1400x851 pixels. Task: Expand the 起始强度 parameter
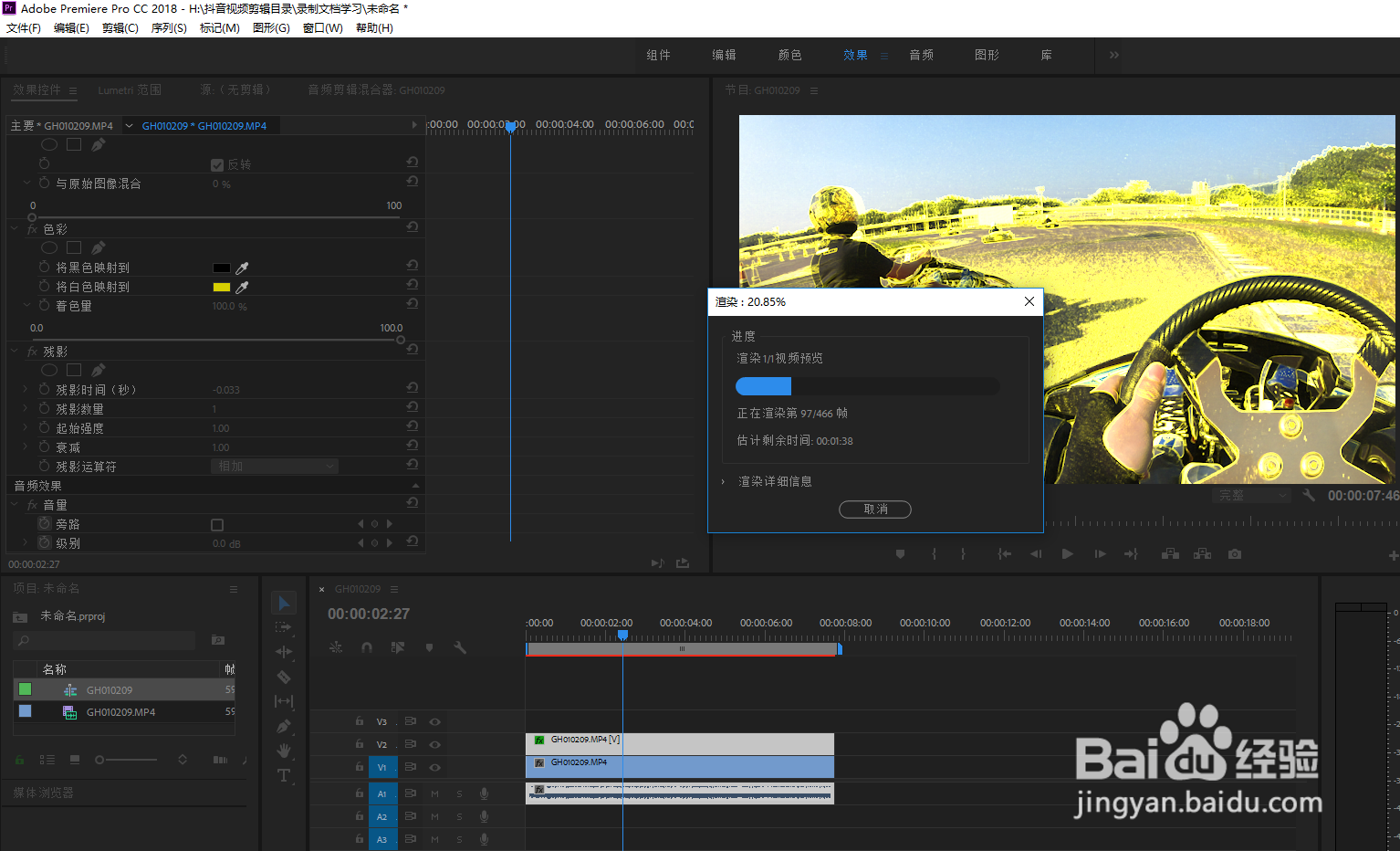(x=26, y=427)
